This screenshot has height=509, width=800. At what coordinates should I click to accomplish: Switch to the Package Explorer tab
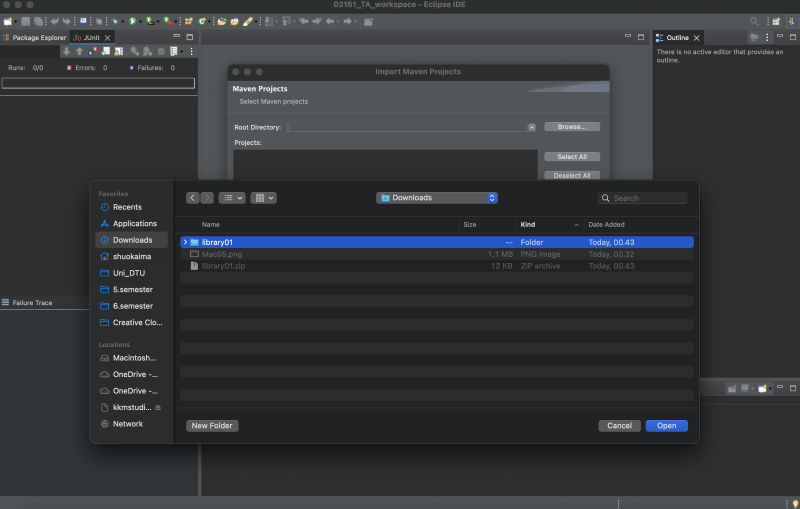pos(35,38)
